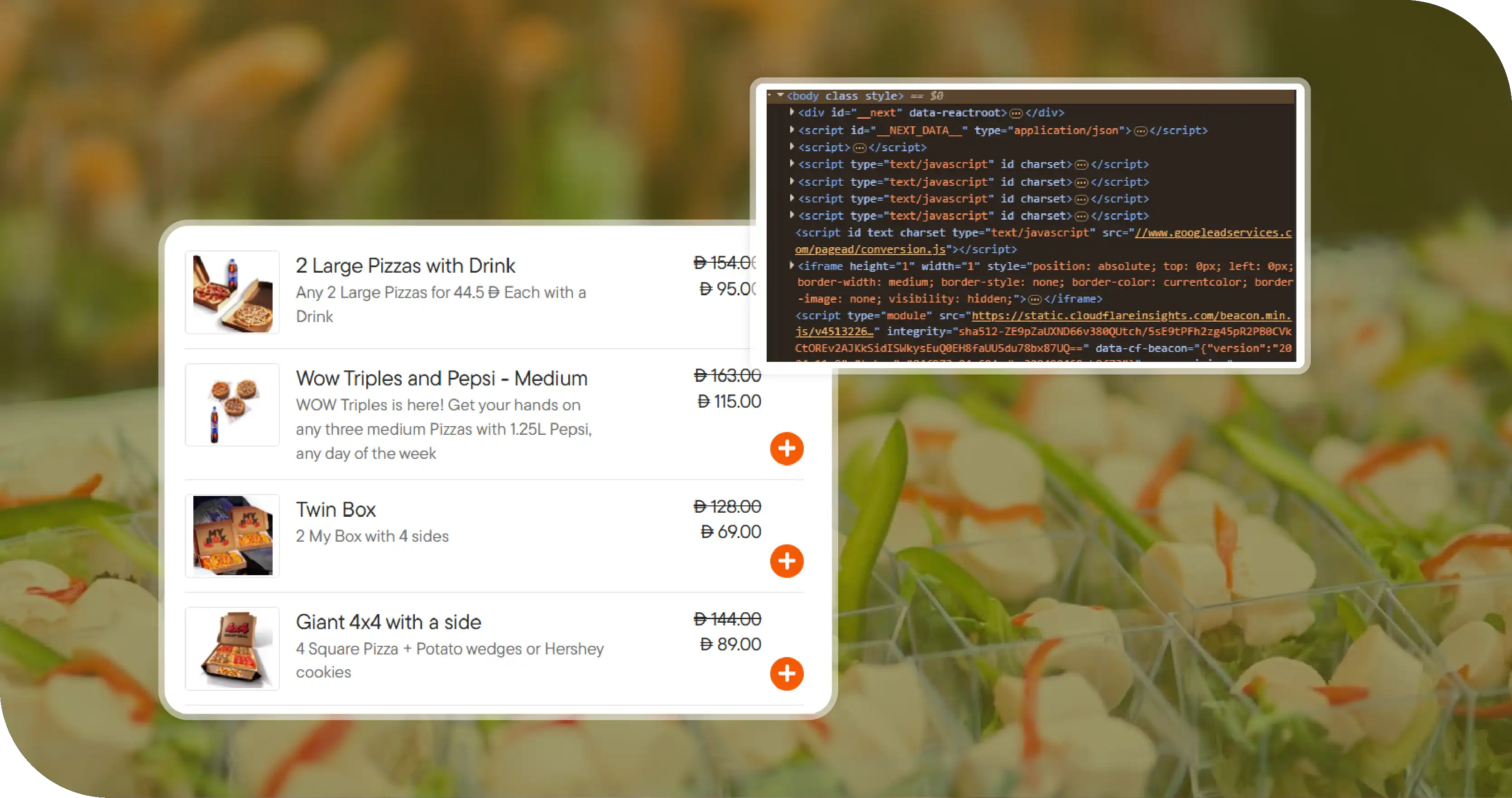
Task: Add Wow Triples and Pepsi with plus button
Action: pyautogui.click(x=787, y=449)
